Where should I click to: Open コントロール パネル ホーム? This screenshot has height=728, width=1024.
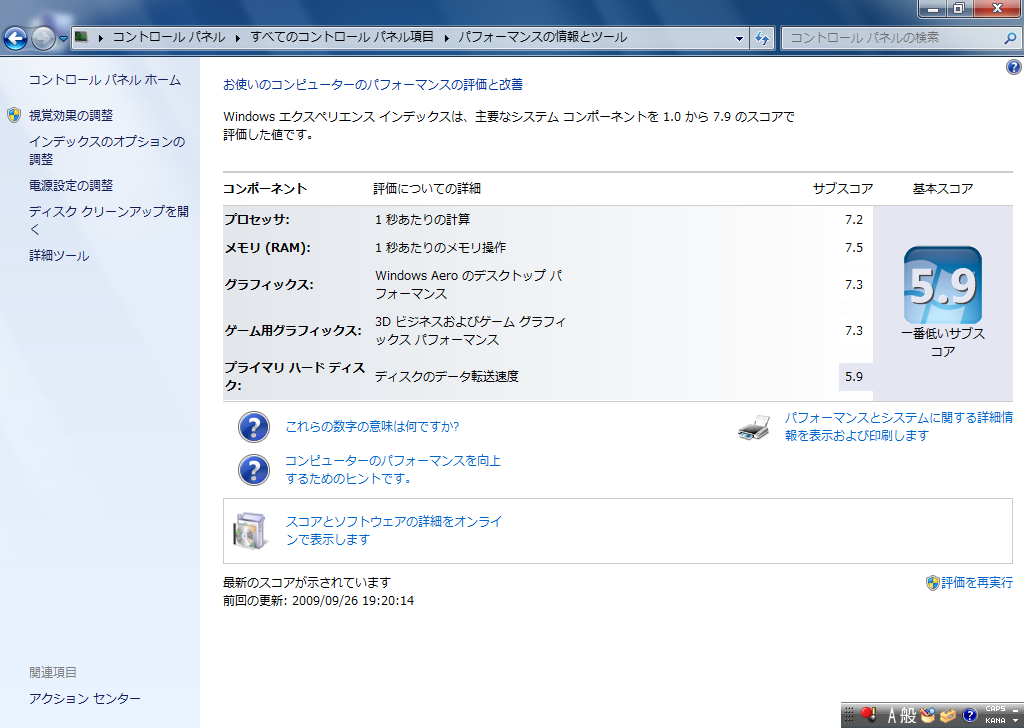(105, 80)
